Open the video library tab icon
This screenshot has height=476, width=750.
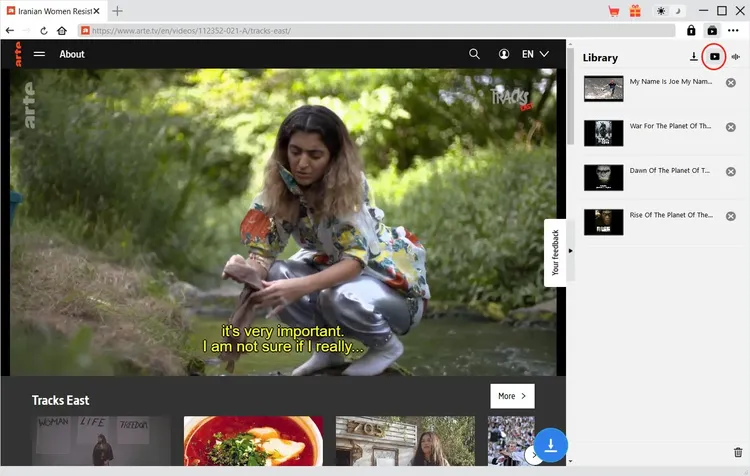click(x=714, y=57)
